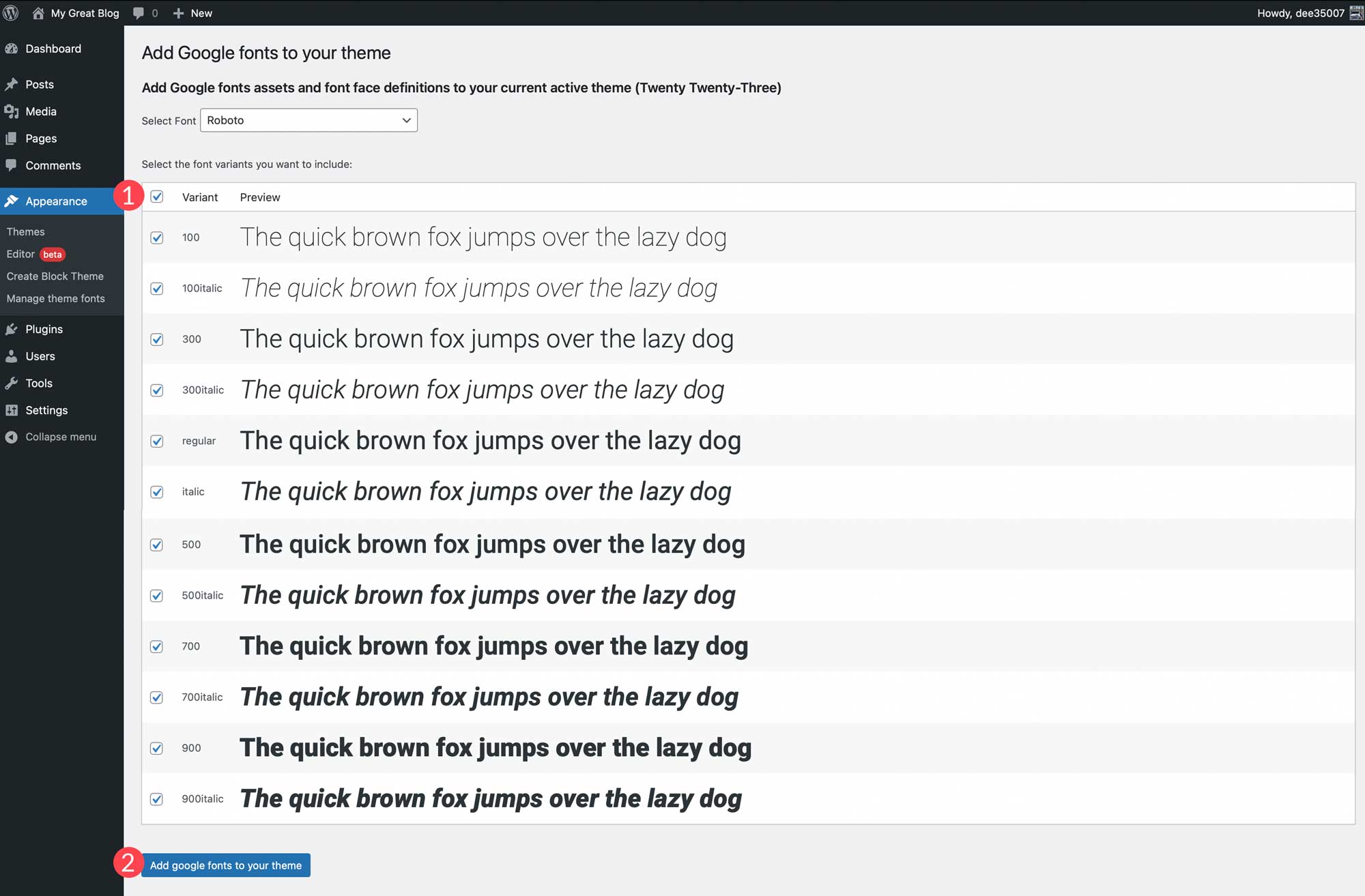Click the Tools icon in sidebar
This screenshot has height=896, width=1365.
(13, 383)
